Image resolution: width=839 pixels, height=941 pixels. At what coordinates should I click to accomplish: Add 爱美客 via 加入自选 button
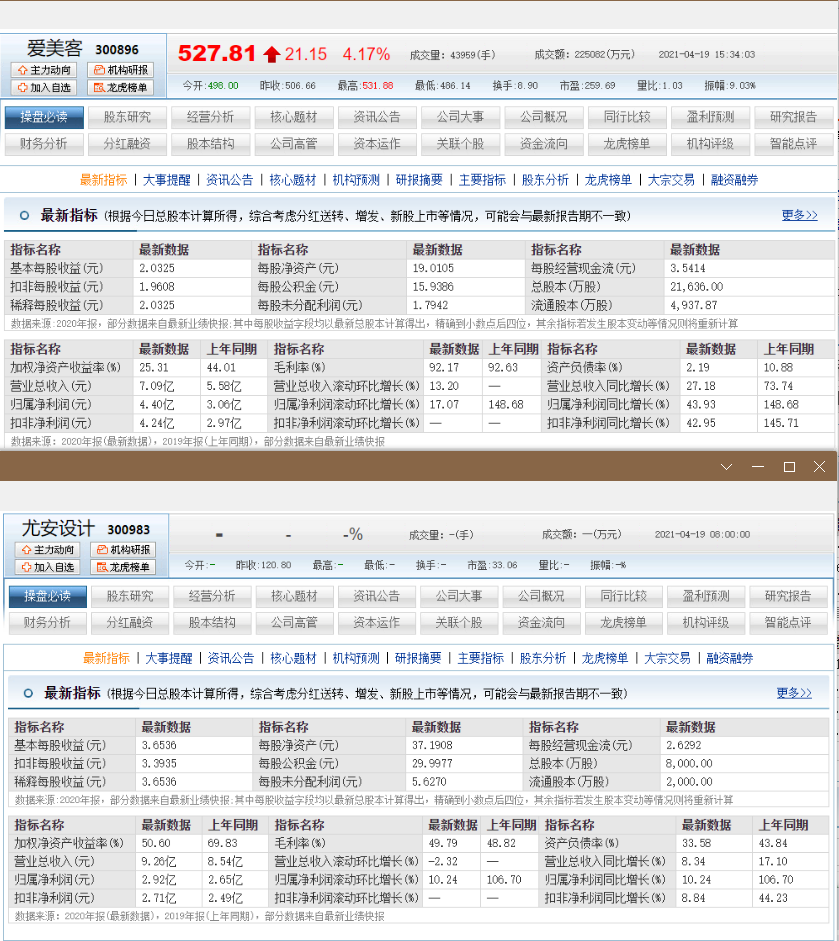click(44, 88)
